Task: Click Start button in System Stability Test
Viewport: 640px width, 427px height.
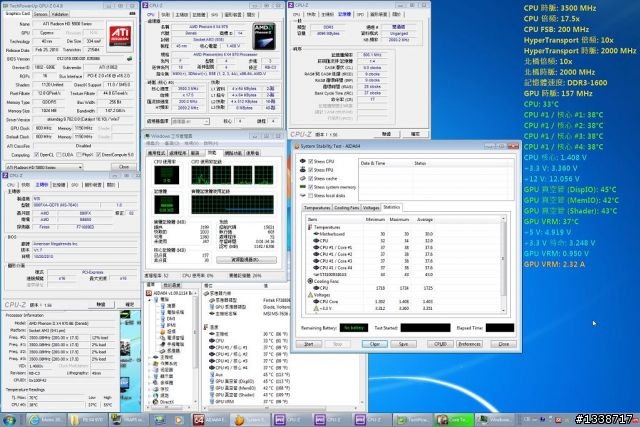Action: pyautogui.click(x=309, y=344)
